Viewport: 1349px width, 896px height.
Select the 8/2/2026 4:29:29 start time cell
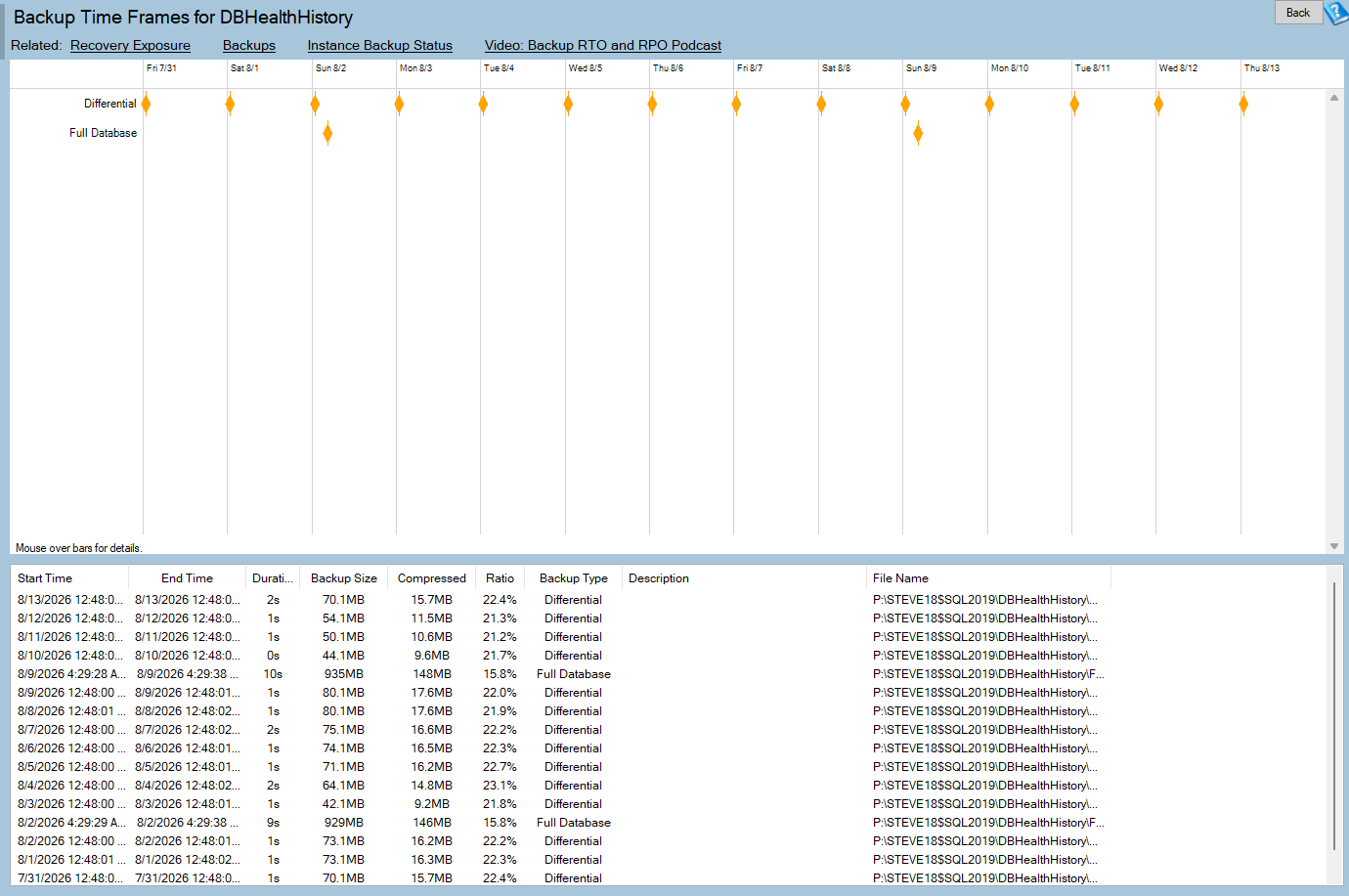(x=71, y=823)
